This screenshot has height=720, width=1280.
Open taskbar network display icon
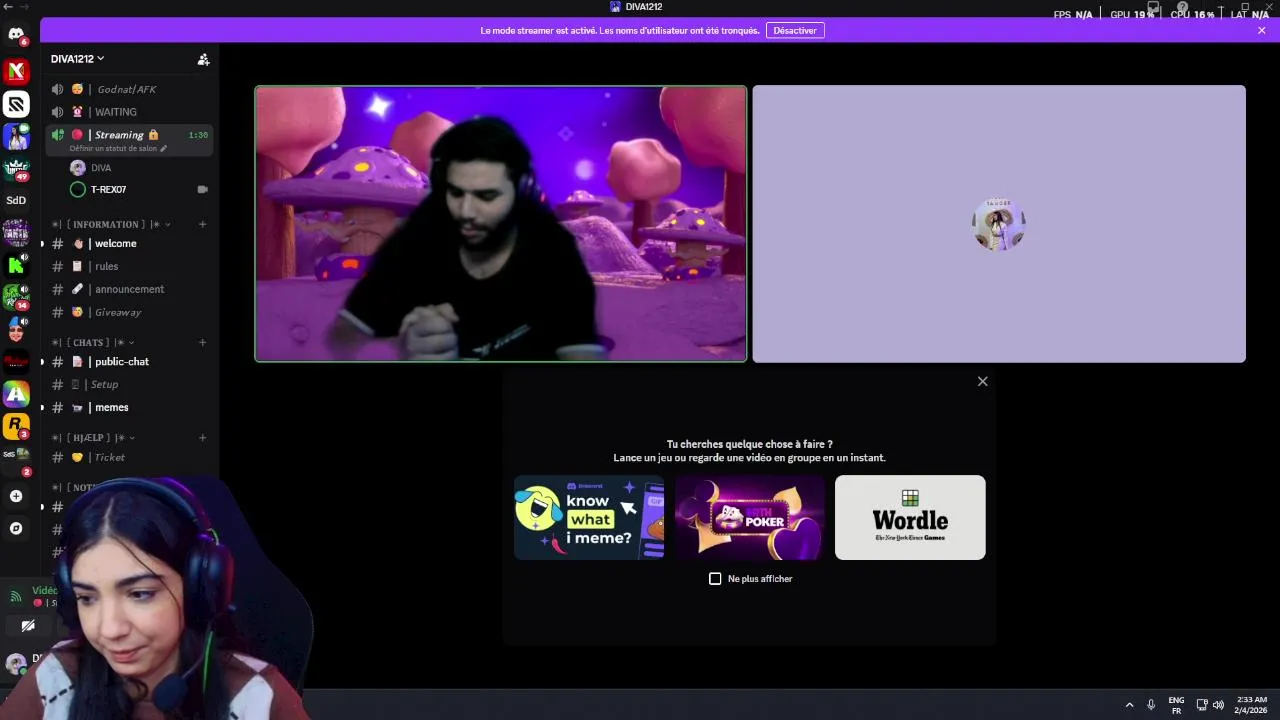1202,705
